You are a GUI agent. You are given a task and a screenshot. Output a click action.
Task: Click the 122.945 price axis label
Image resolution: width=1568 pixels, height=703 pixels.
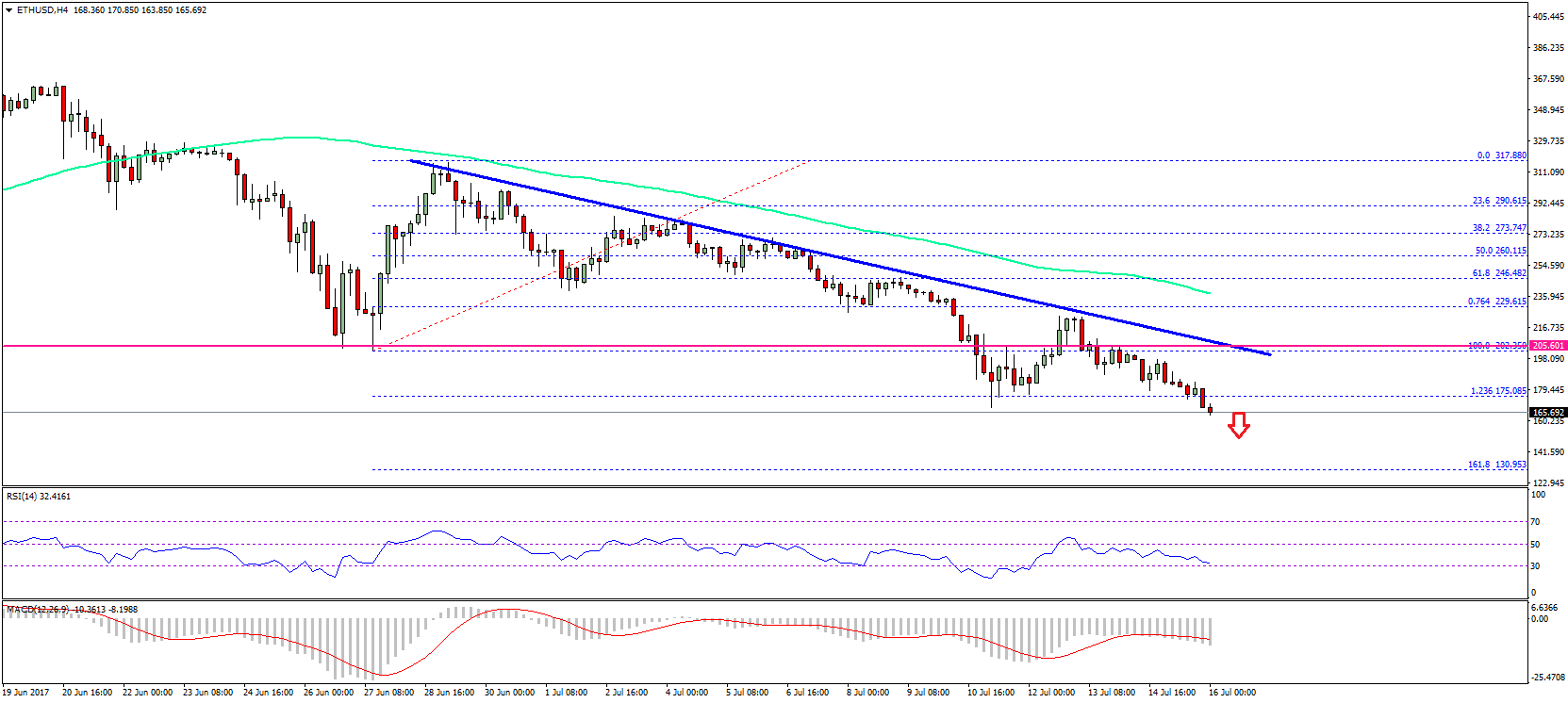click(1549, 483)
